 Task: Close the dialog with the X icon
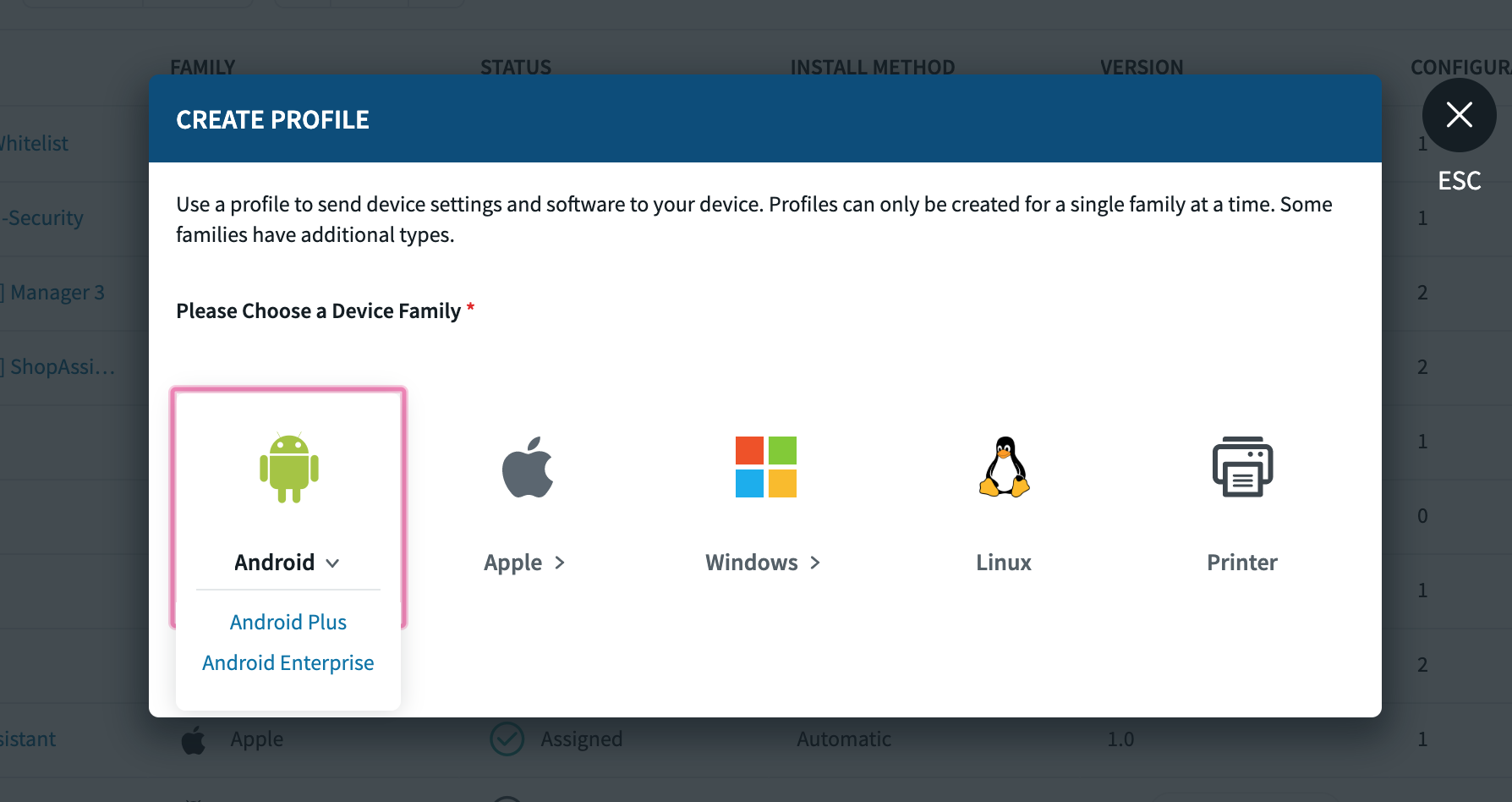1459,114
